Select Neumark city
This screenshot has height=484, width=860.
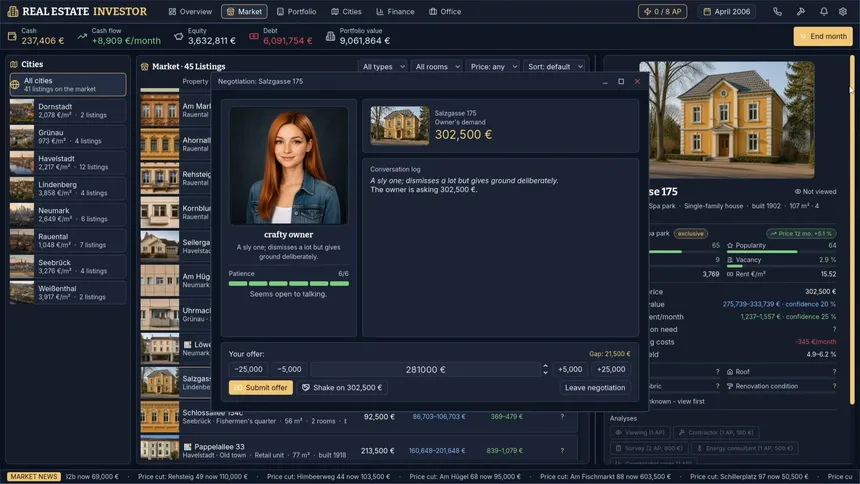click(x=67, y=215)
